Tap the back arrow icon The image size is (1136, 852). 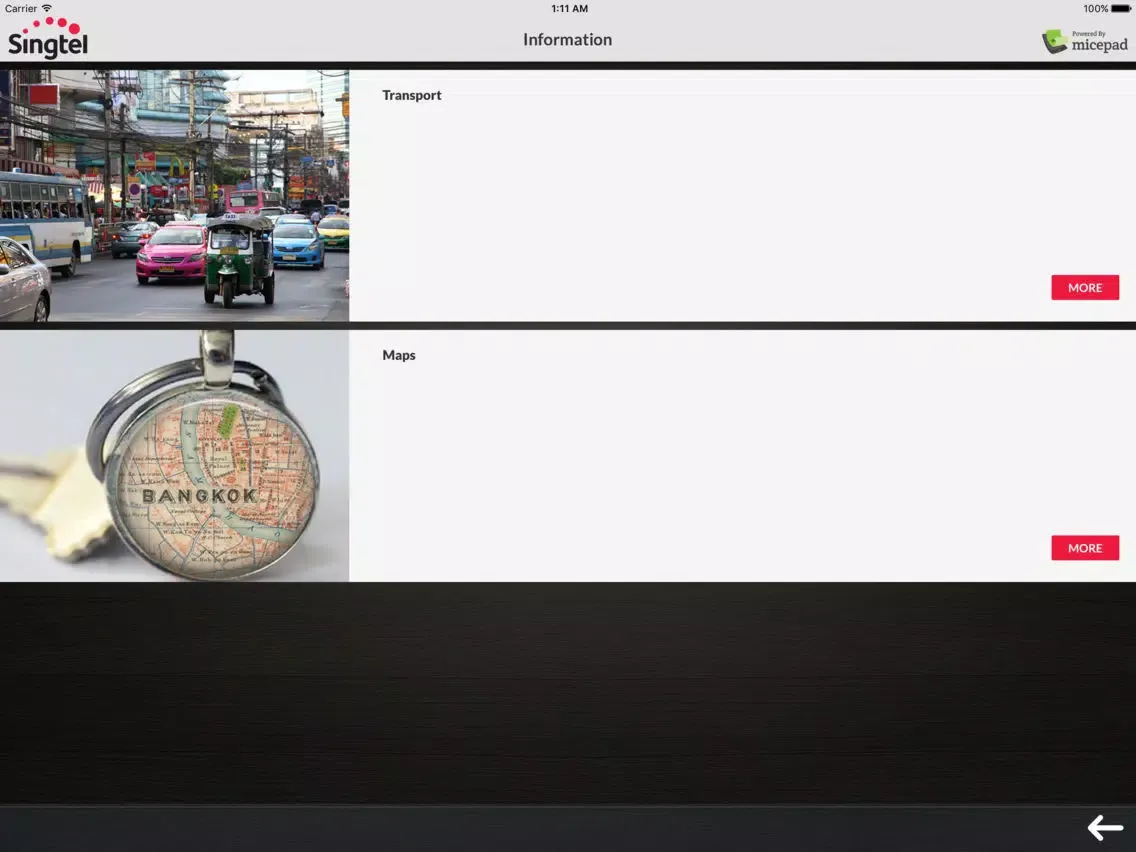click(1105, 827)
